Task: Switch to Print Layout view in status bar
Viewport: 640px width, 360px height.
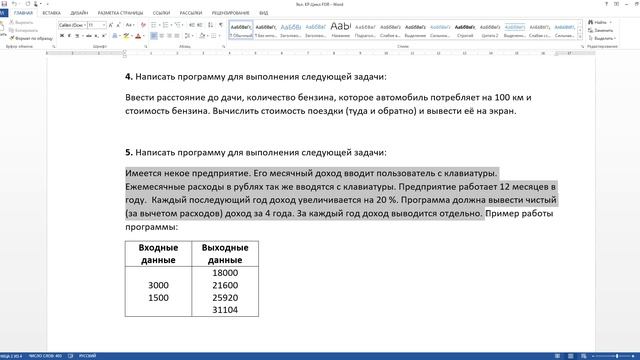Action: coord(571,356)
